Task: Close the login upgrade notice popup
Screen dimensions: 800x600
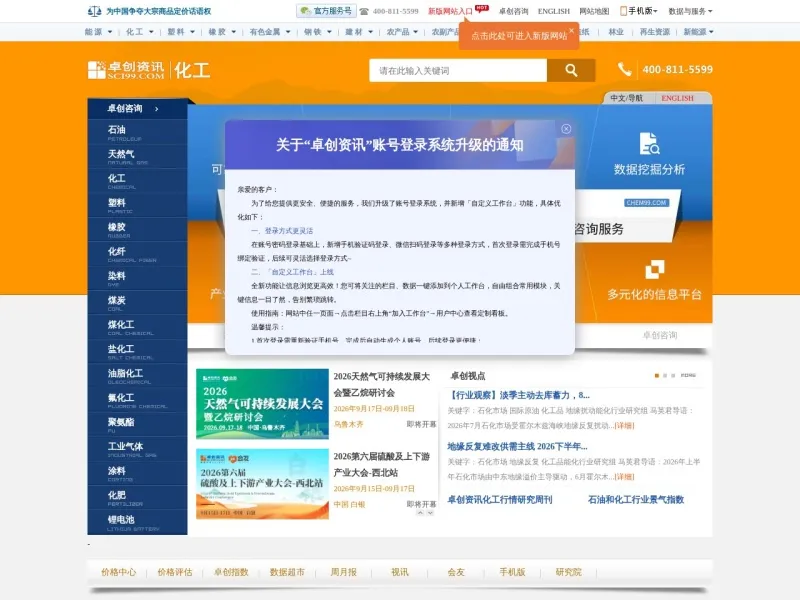Action: 566,129
